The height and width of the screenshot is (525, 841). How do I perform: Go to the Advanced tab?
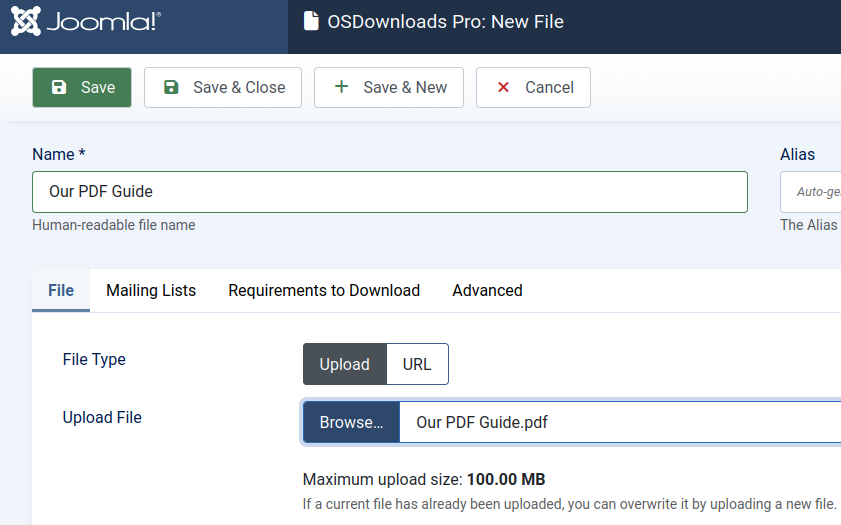click(488, 290)
